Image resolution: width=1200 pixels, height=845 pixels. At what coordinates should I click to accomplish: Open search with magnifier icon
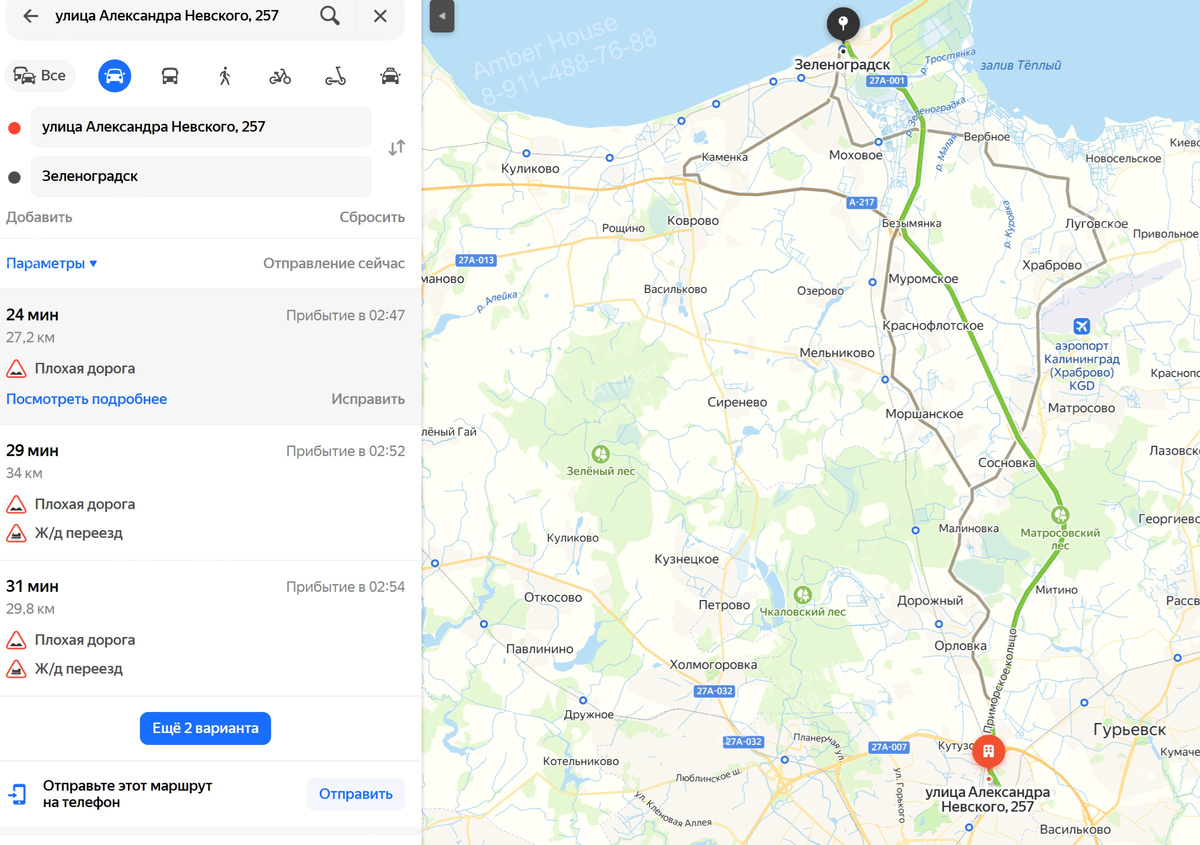[330, 16]
